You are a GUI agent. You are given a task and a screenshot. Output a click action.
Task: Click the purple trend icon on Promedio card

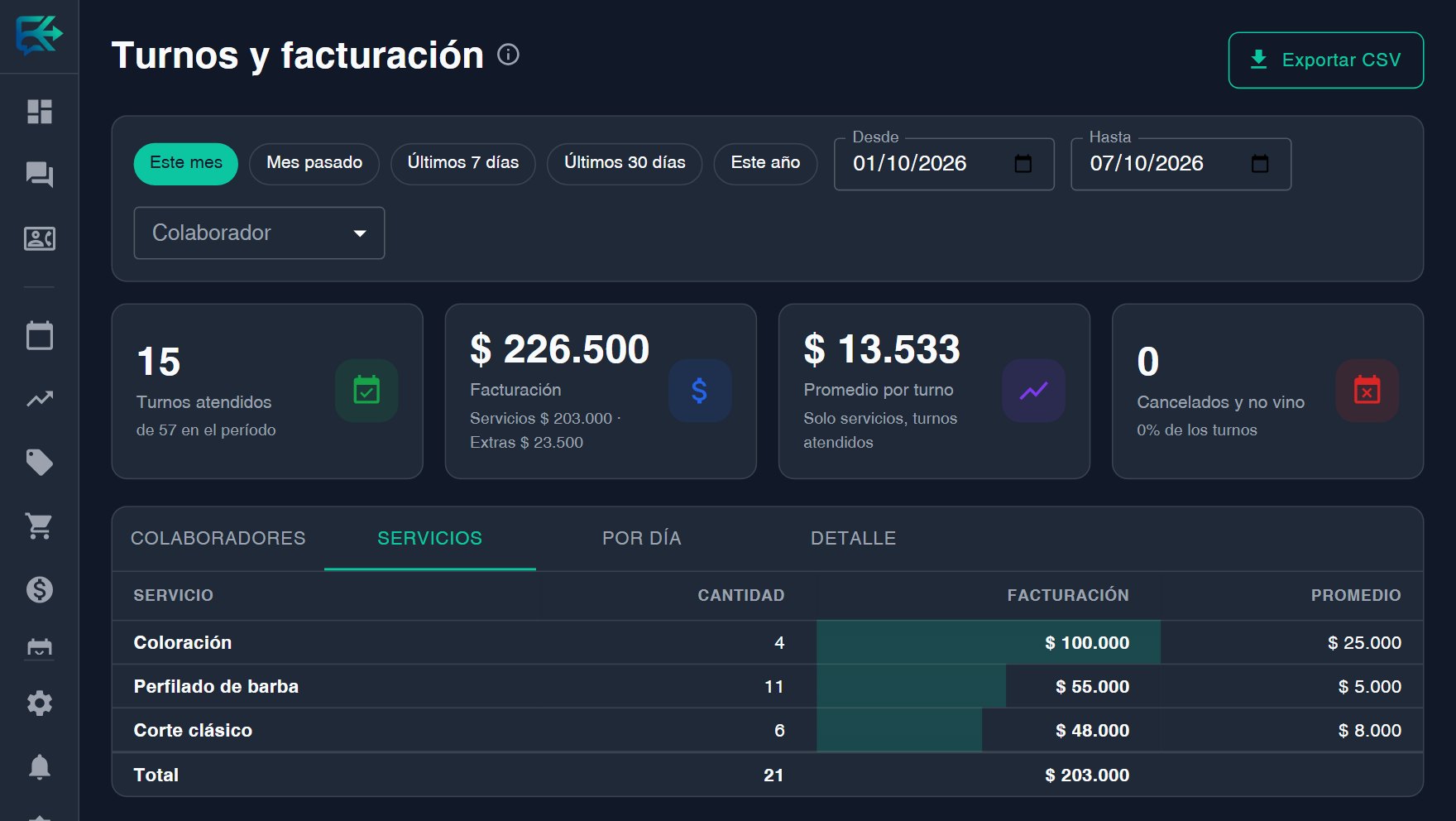point(1033,391)
